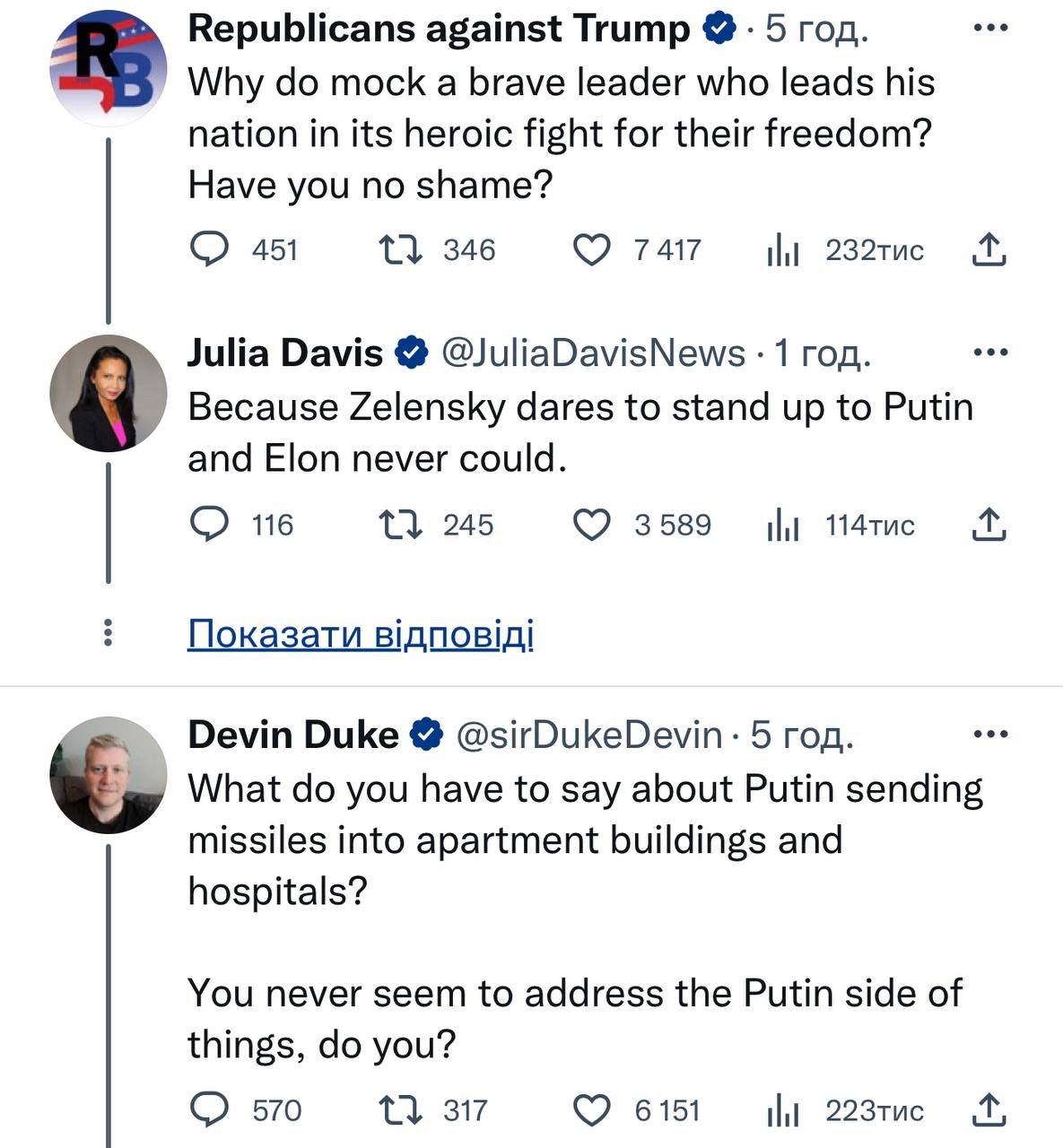Retweet the Republicans against Trump post
This screenshot has width=1063, height=1148.
click(x=400, y=249)
